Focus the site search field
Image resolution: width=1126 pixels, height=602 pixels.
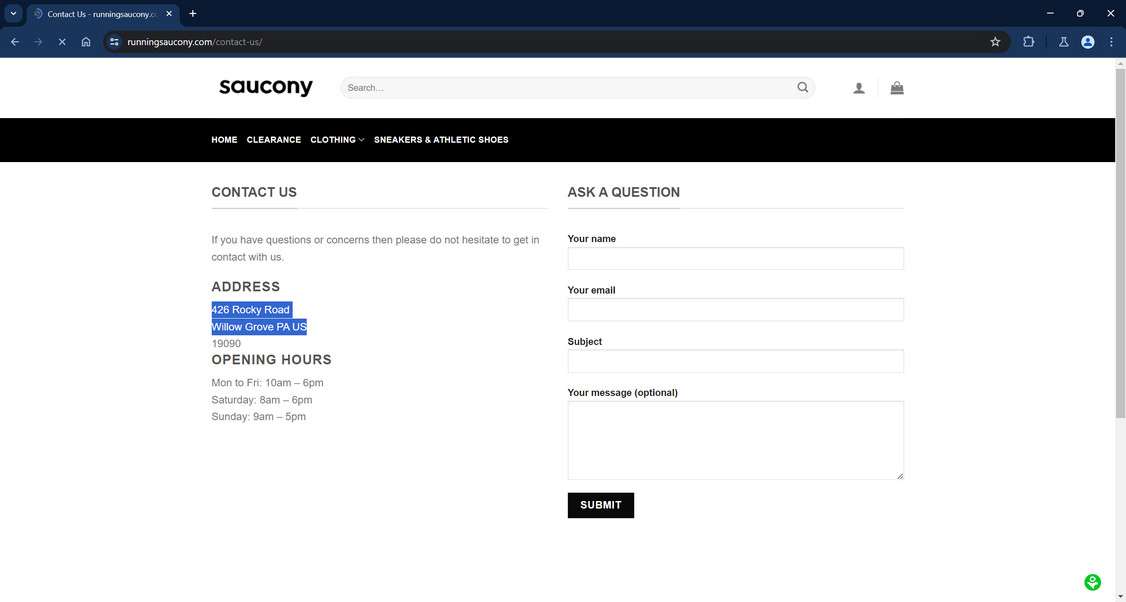click(x=567, y=88)
